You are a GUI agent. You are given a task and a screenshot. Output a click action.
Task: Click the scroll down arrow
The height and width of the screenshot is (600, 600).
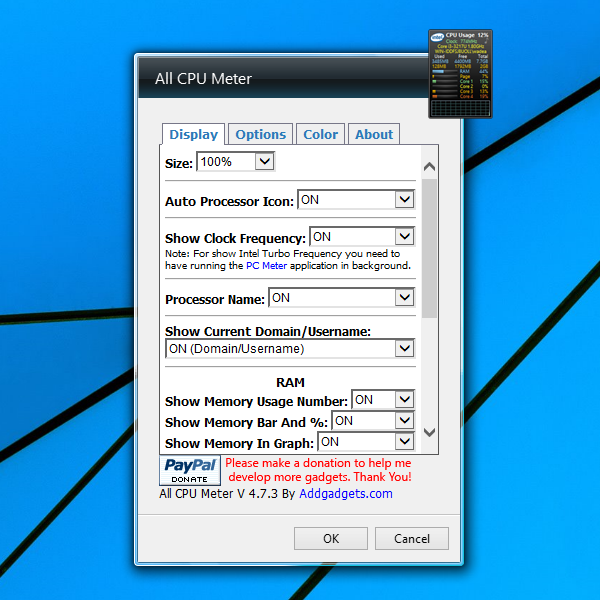[x=429, y=432]
